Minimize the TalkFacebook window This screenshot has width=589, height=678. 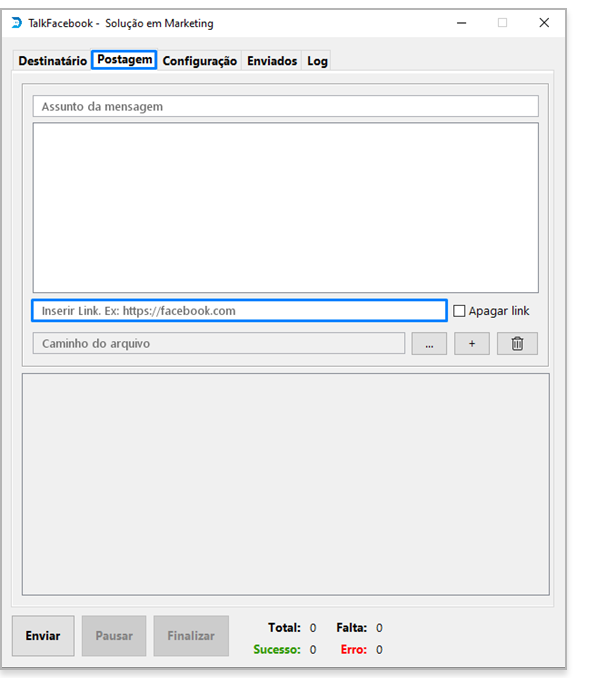tap(461, 22)
